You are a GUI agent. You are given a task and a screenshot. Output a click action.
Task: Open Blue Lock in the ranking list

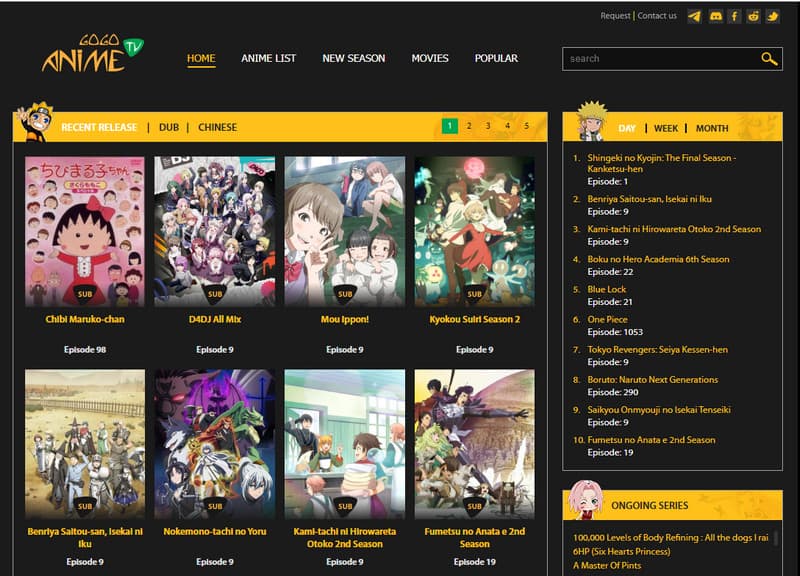(x=606, y=289)
